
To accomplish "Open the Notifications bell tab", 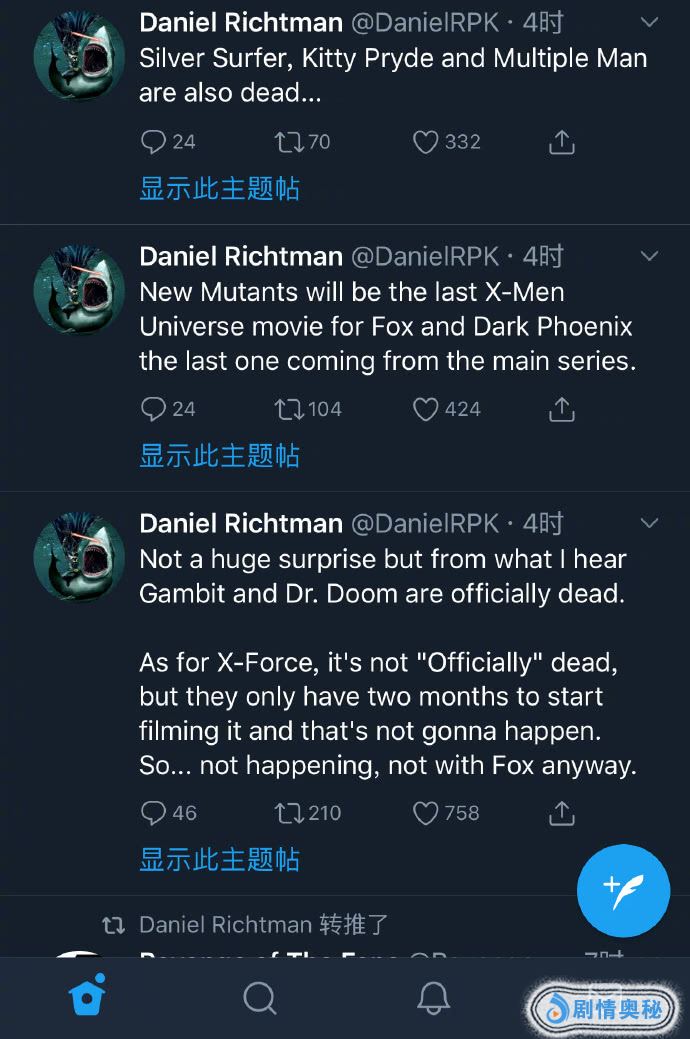I will [x=432, y=997].
